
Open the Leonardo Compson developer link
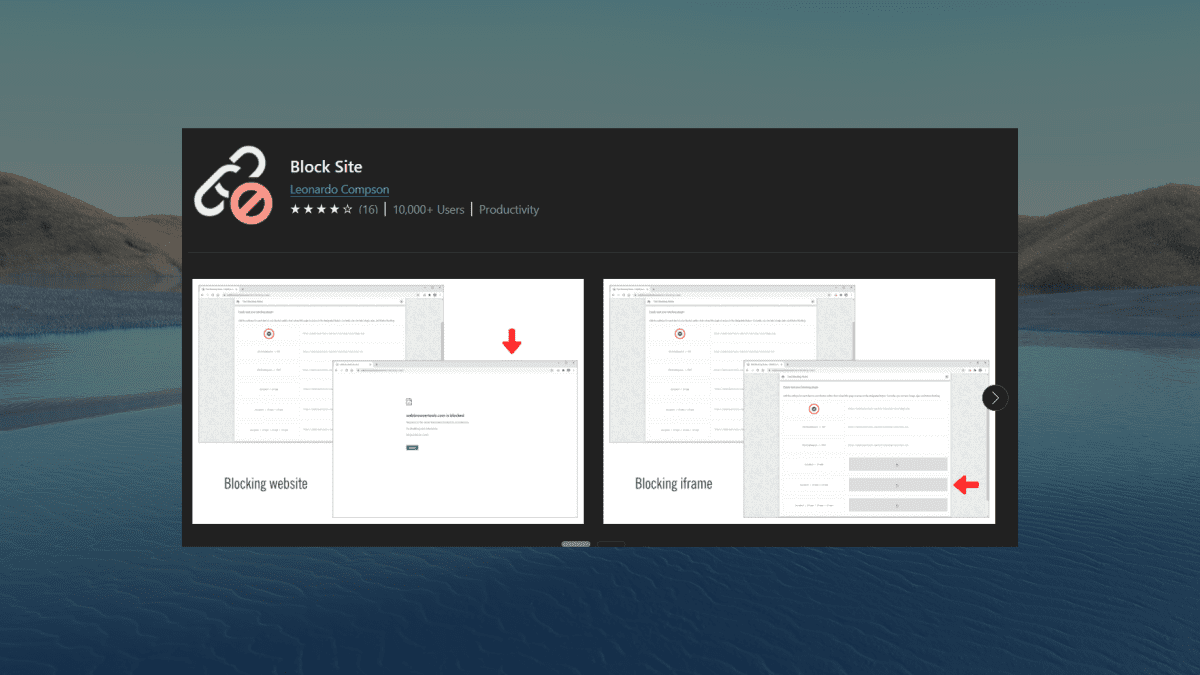pos(340,189)
